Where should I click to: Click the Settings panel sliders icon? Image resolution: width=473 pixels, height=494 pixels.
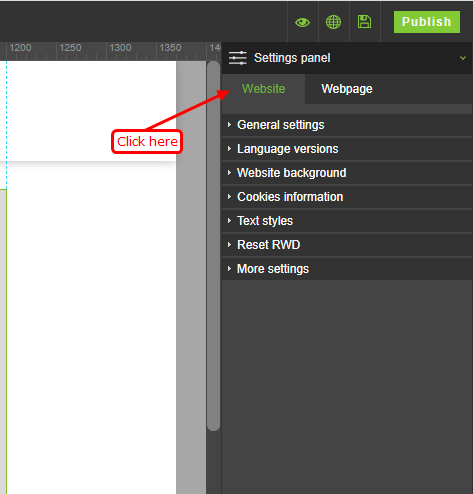tap(238, 58)
